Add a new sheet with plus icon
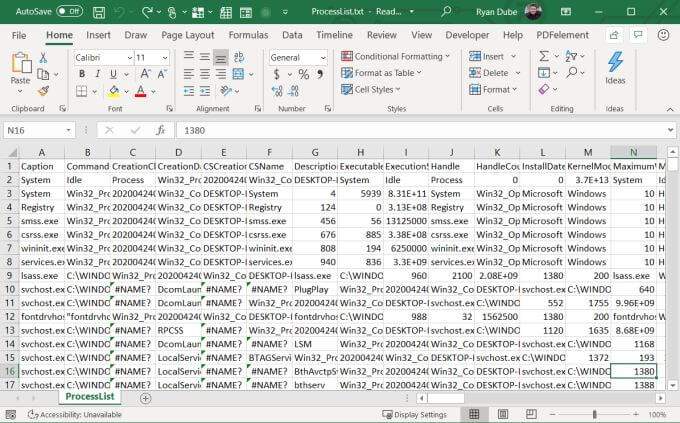The height and width of the screenshot is (423, 680). tap(145, 398)
